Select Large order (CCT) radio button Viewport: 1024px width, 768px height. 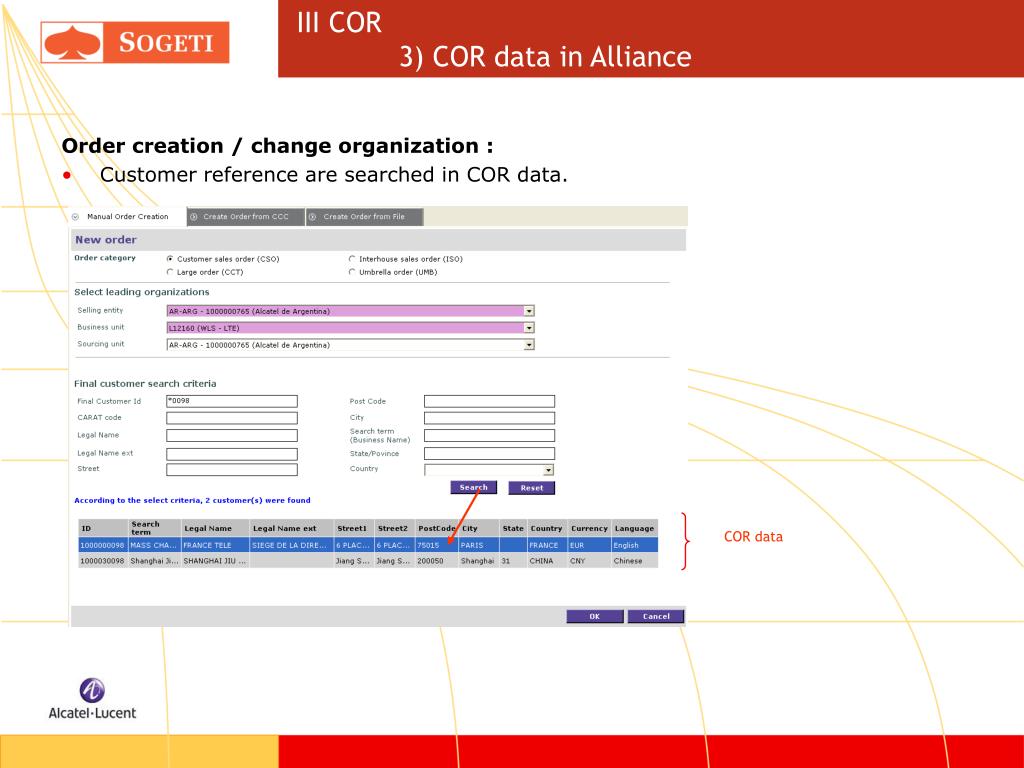(x=170, y=272)
